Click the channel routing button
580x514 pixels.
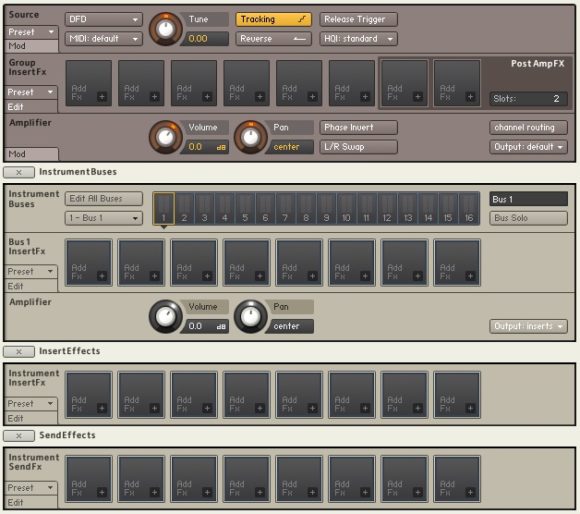click(x=528, y=128)
